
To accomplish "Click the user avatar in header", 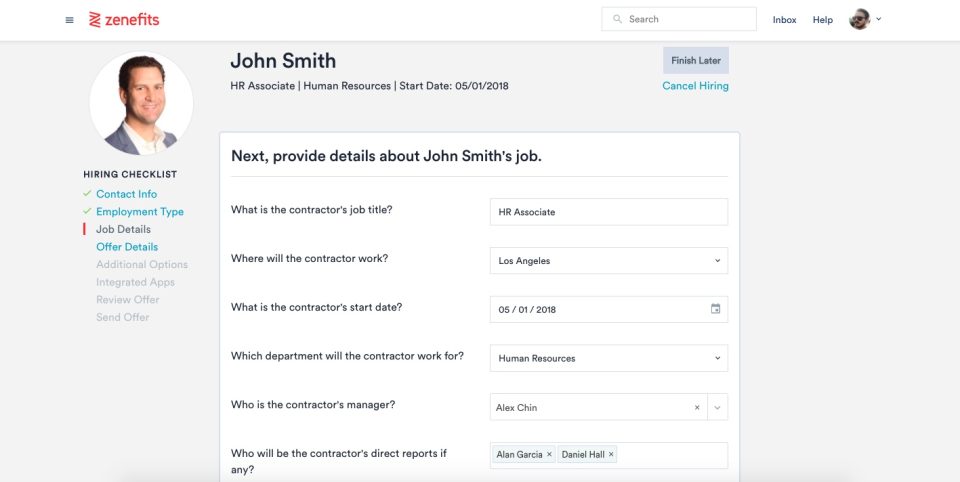I will (x=859, y=20).
